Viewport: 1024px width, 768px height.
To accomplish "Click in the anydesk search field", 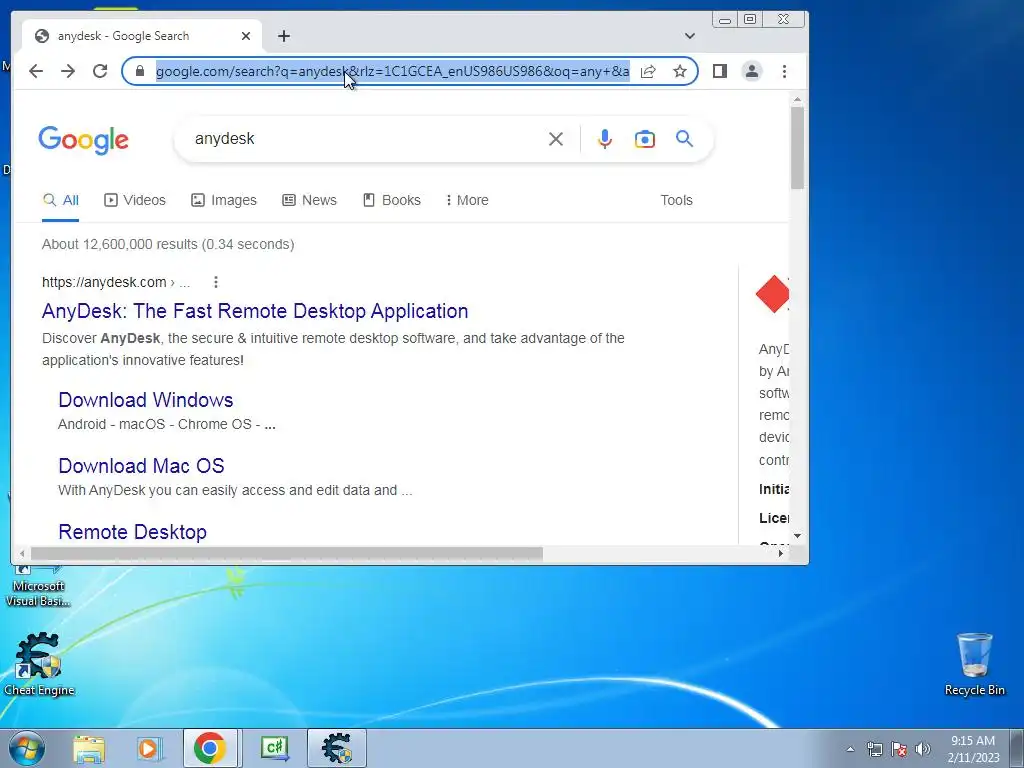I will [x=366, y=139].
